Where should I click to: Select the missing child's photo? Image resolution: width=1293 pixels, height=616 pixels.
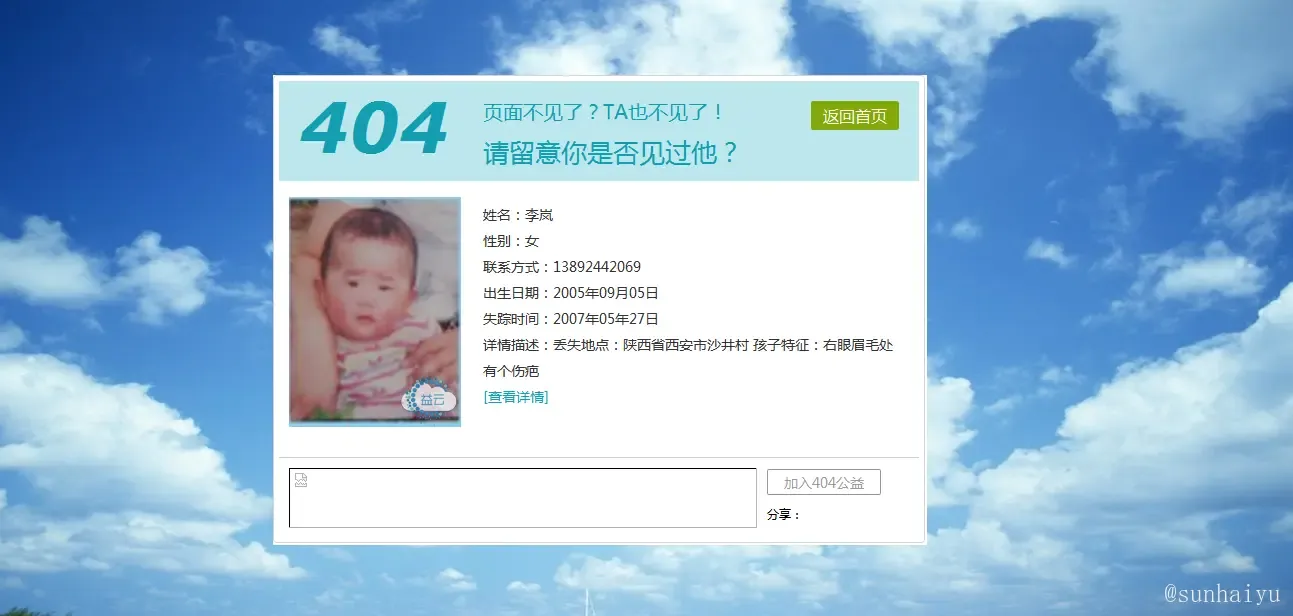pyautogui.click(x=375, y=311)
